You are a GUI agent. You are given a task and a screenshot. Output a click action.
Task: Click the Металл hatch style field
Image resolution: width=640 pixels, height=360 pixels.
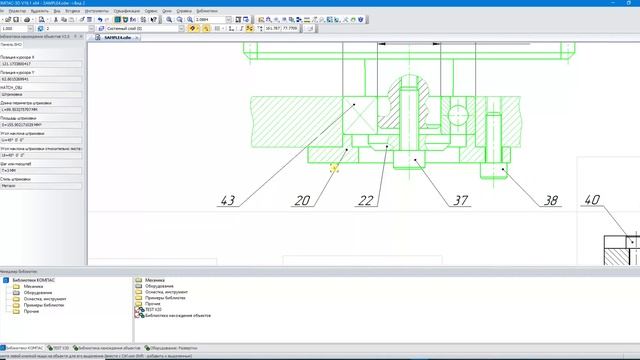tap(41, 186)
